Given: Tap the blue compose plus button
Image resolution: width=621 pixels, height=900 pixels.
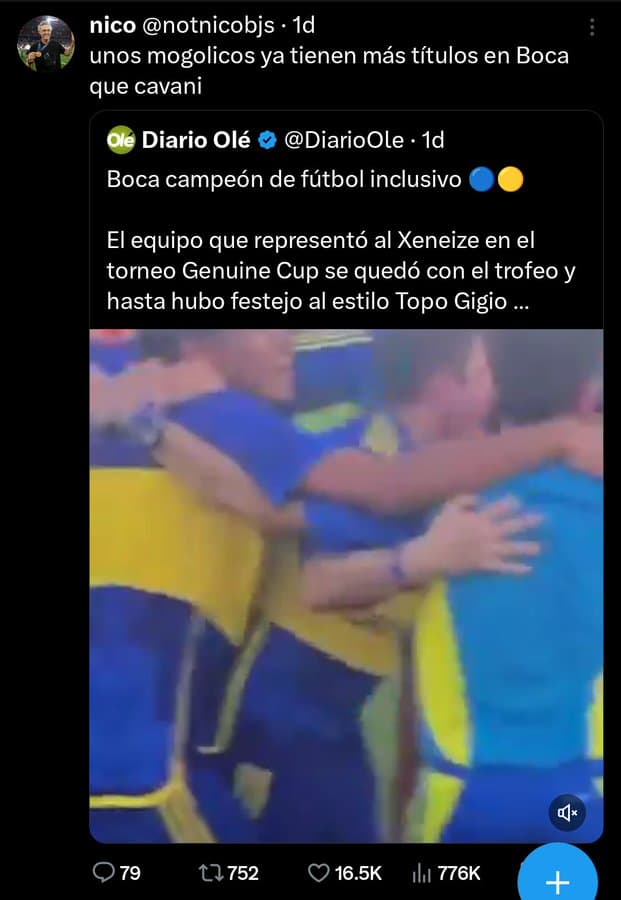Looking at the screenshot, I should tap(558, 874).
